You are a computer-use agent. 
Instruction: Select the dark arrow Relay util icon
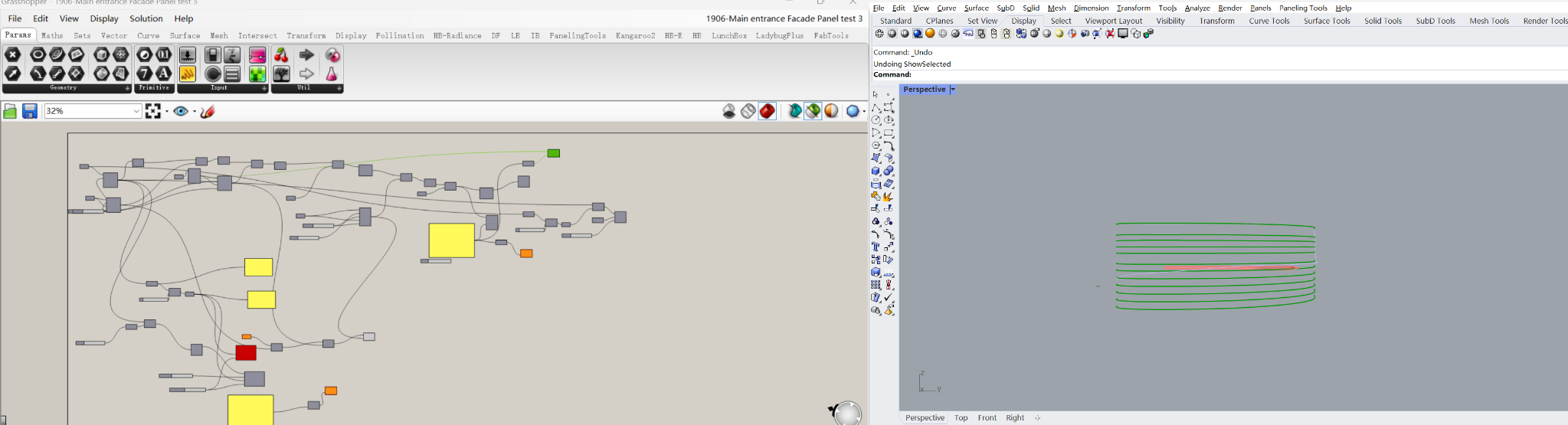(x=306, y=54)
